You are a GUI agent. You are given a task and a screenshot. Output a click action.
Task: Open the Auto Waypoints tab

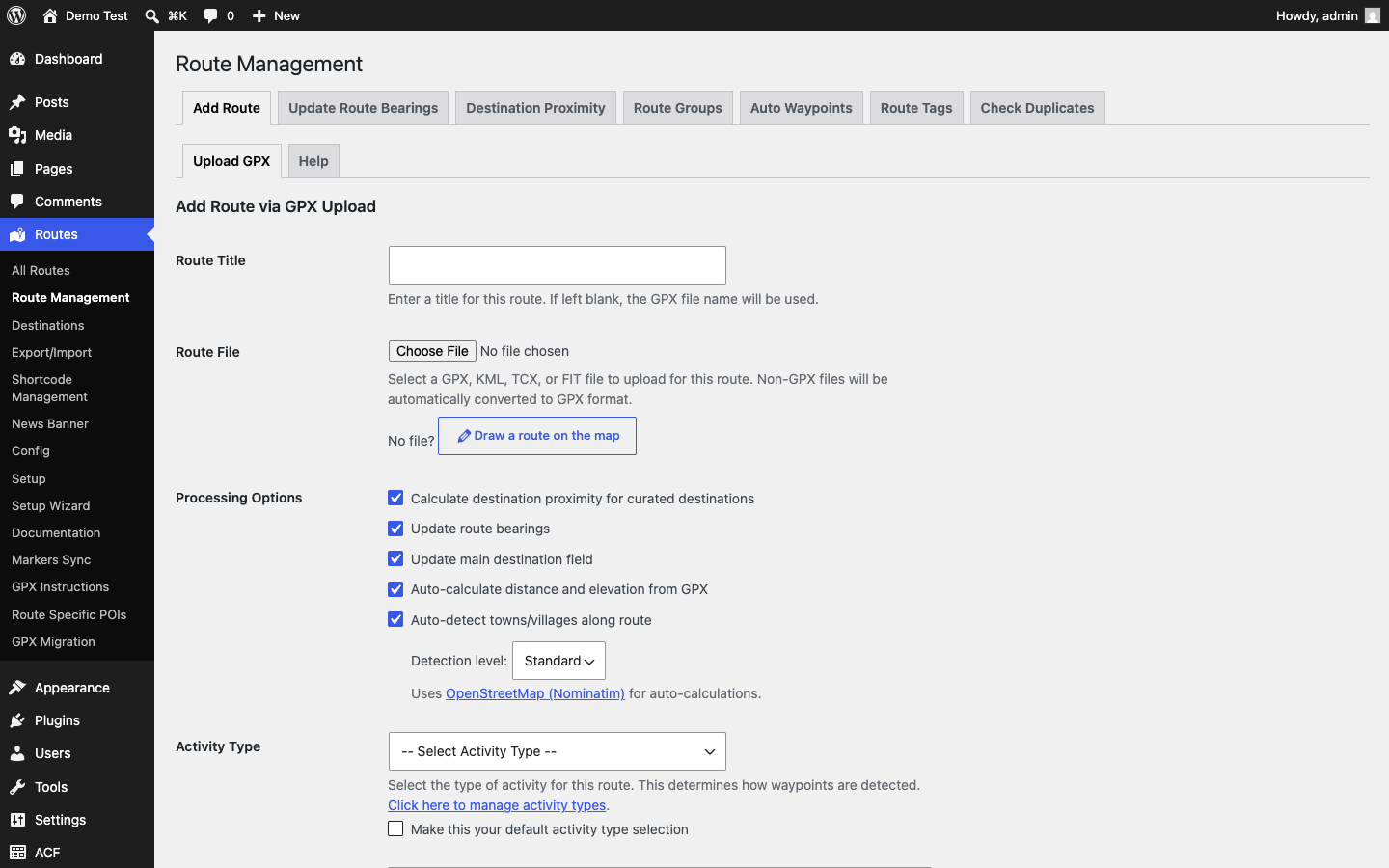point(801,108)
